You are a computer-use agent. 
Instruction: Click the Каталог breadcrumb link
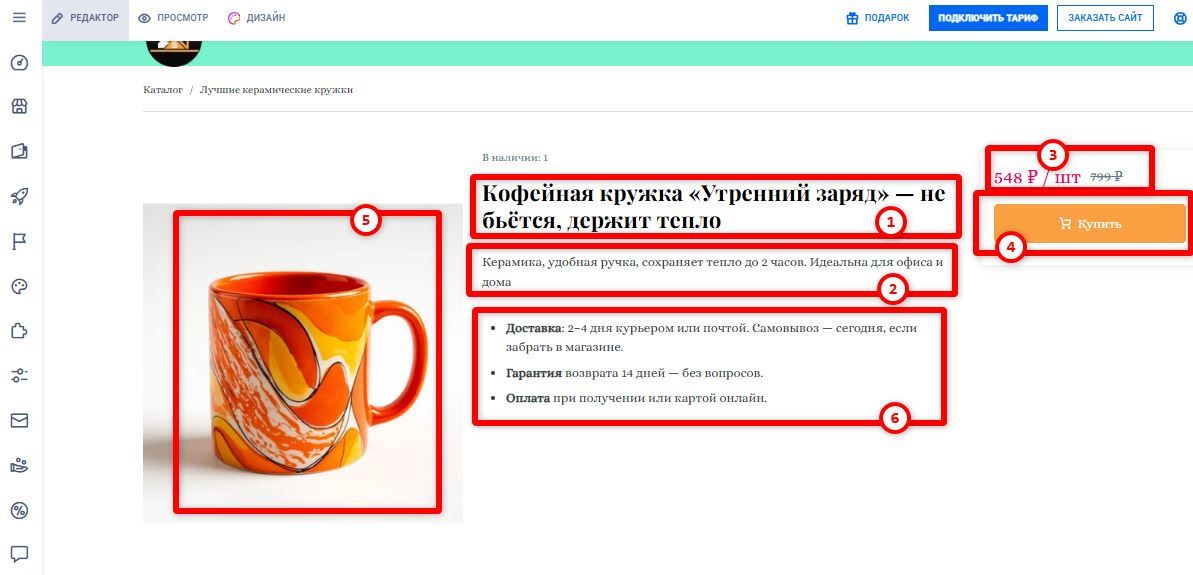[163, 90]
